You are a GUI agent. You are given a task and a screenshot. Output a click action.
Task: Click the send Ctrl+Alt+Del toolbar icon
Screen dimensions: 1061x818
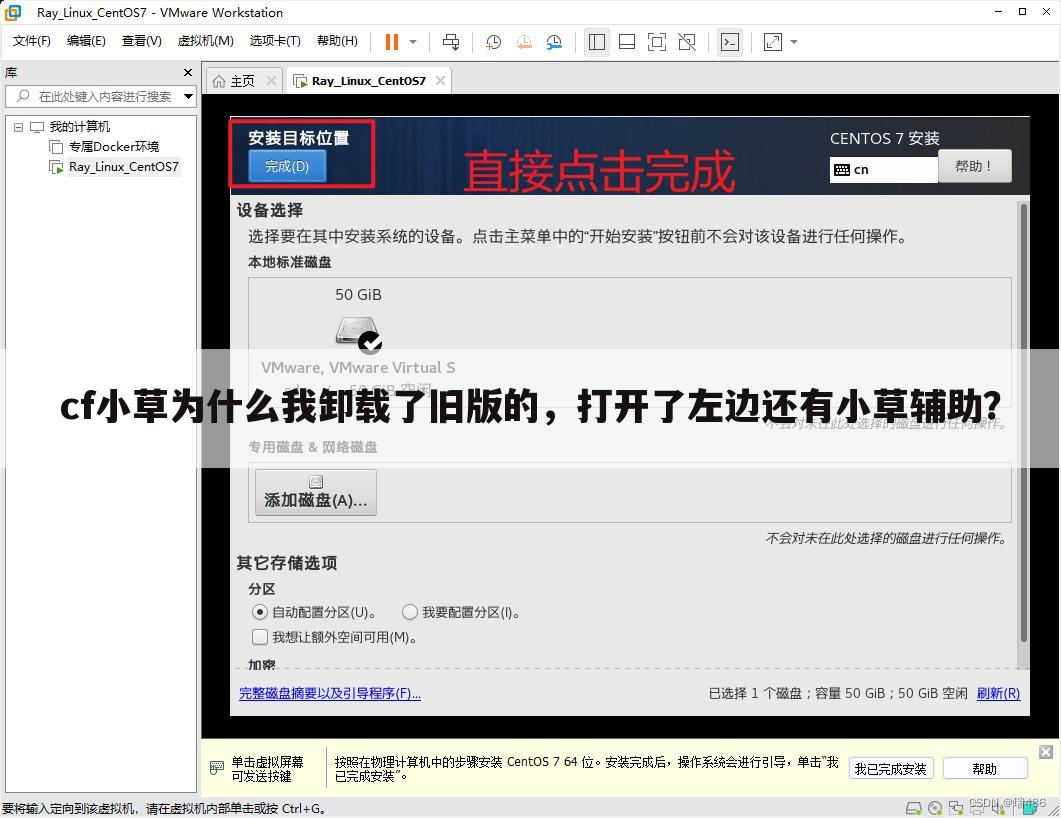451,42
